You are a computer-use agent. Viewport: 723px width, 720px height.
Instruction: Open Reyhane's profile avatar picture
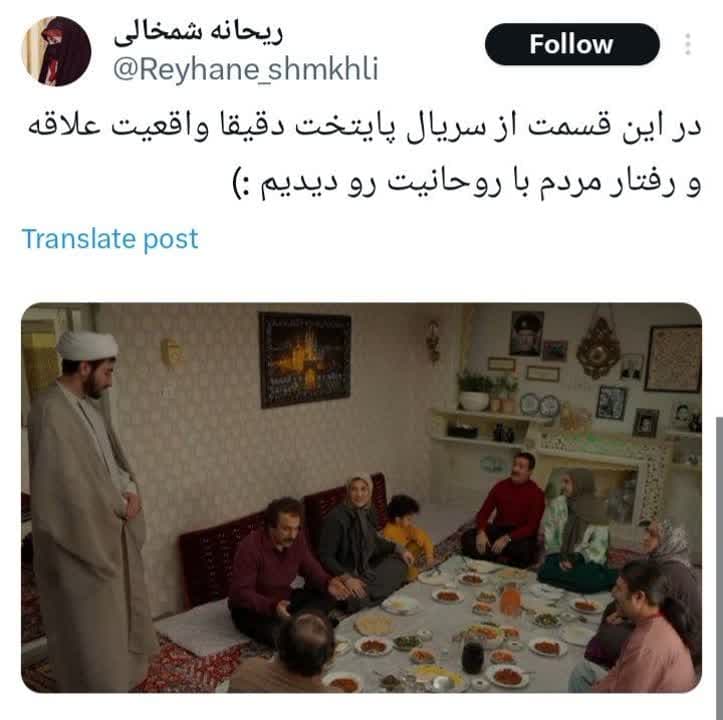pyautogui.click(x=56, y=51)
